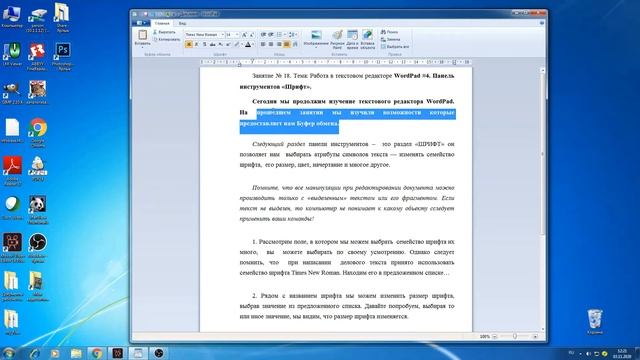Click the text highlight color icon
640x360 pixels.
[236, 44]
